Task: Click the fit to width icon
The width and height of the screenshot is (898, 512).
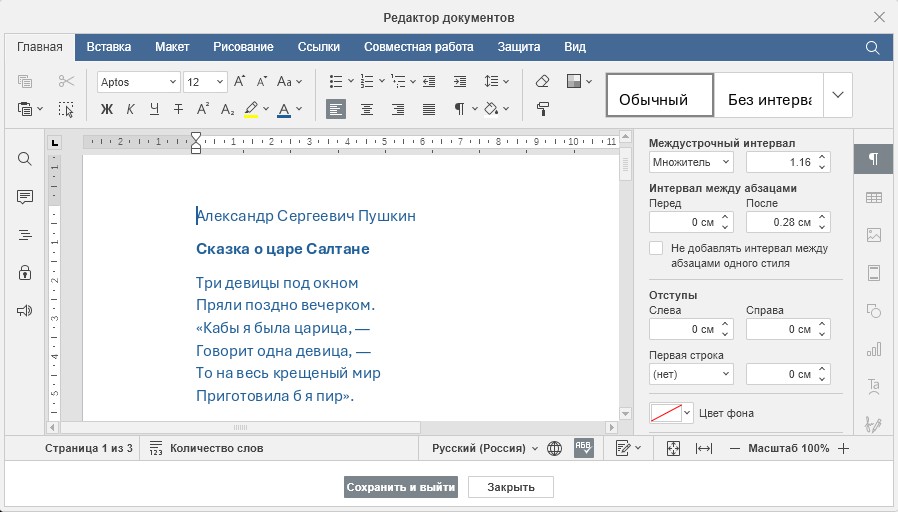Action: [704, 448]
